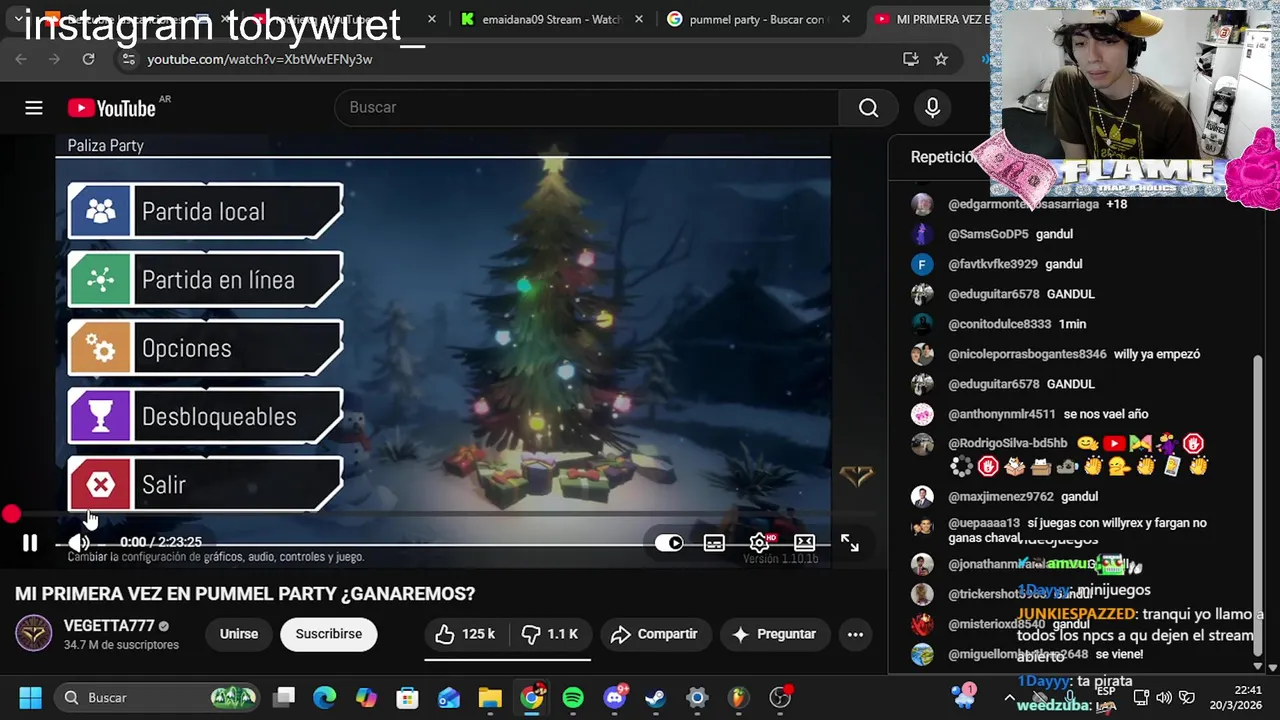
Task: Click @conitodulce8333 '1min' message
Action: click(x=1072, y=324)
